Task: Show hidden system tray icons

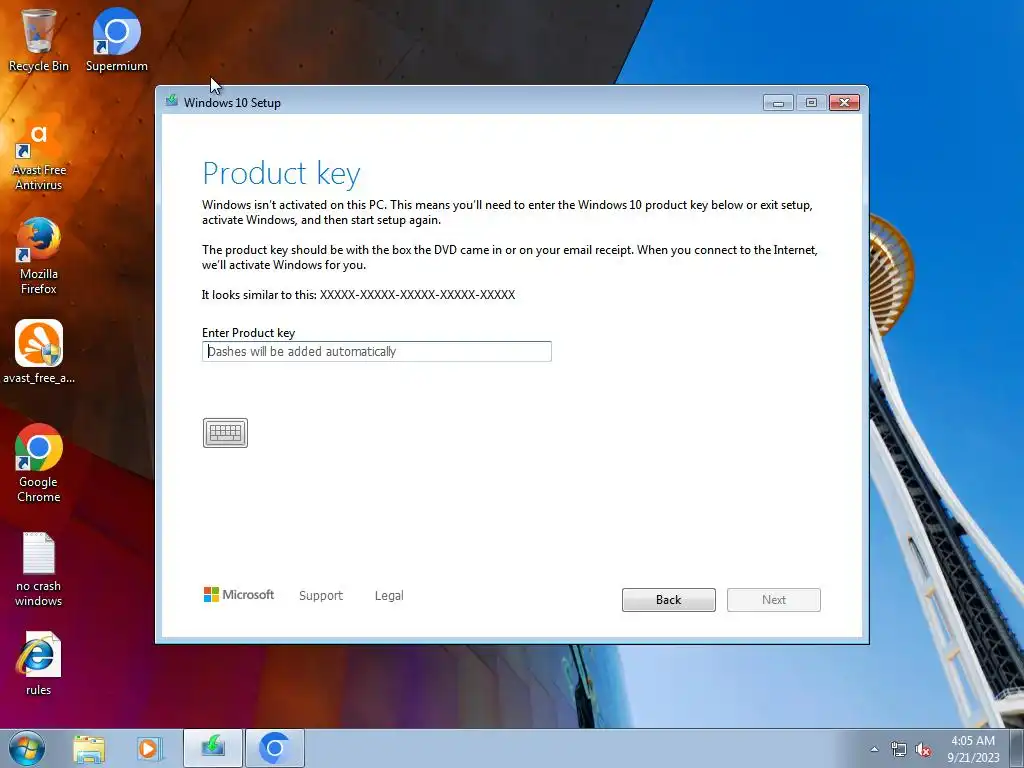Action: coord(874,749)
